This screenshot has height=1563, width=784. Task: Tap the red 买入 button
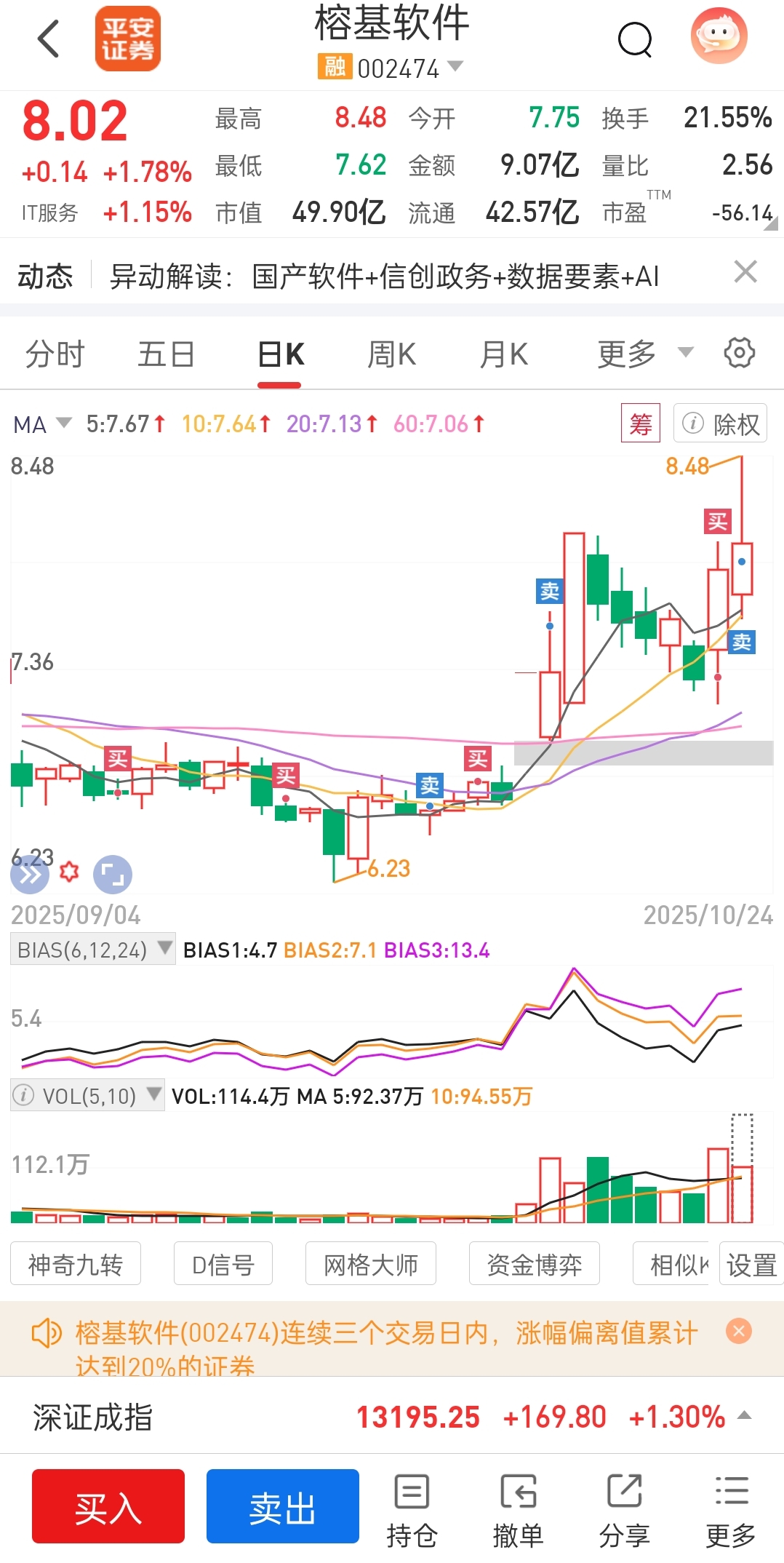[108, 1506]
